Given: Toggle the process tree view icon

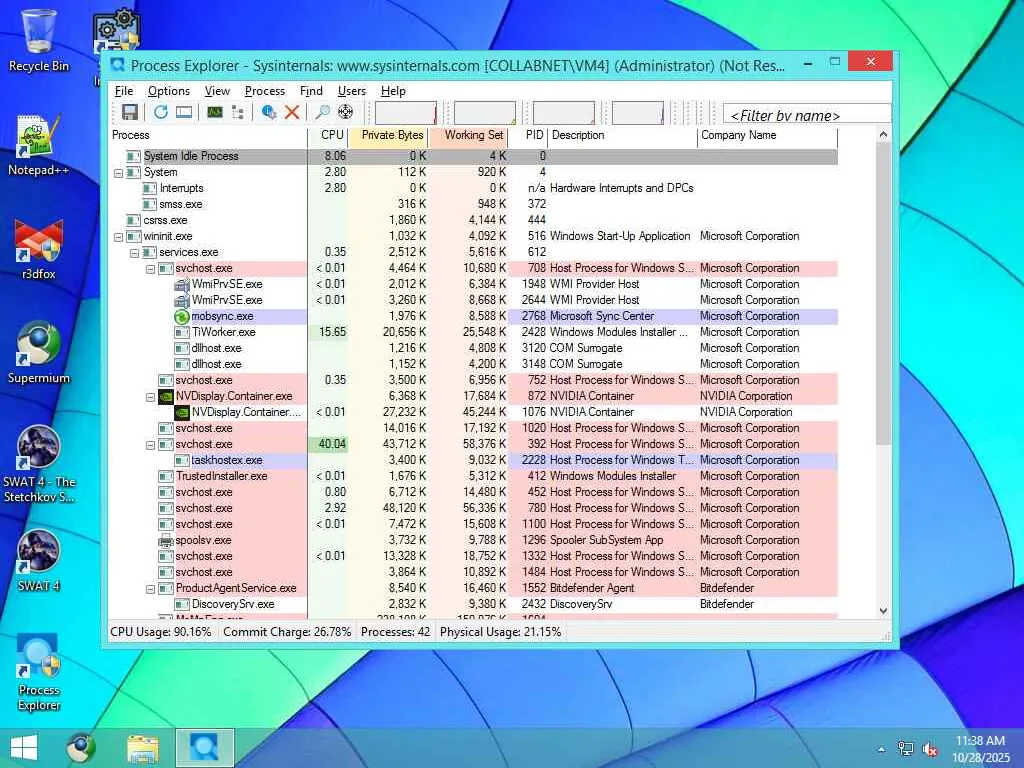Looking at the screenshot, I should point(238,112).
